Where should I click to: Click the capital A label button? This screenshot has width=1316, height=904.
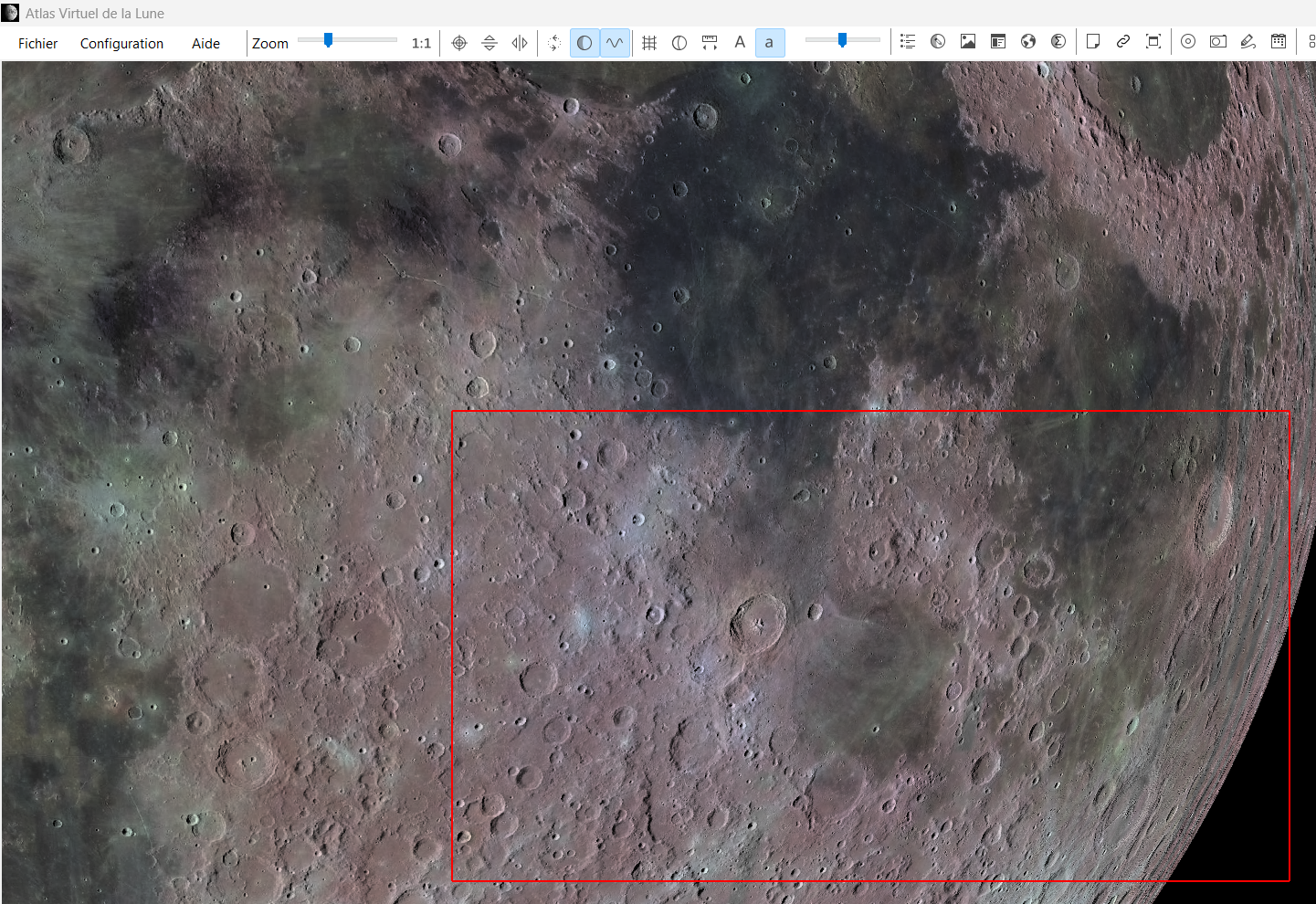click(740, 43)
